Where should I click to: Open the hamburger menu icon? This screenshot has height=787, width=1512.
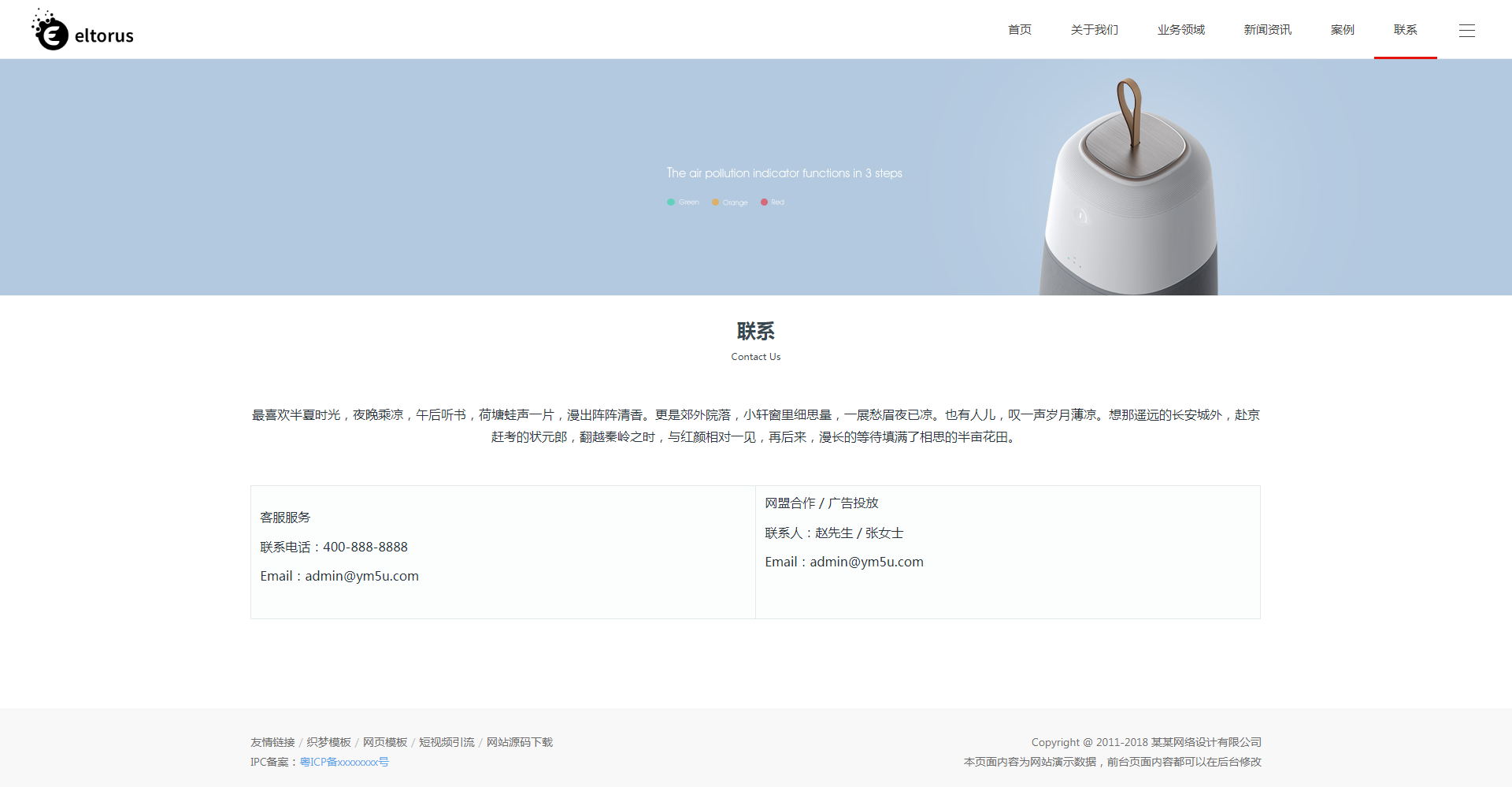coord(1466,31)
